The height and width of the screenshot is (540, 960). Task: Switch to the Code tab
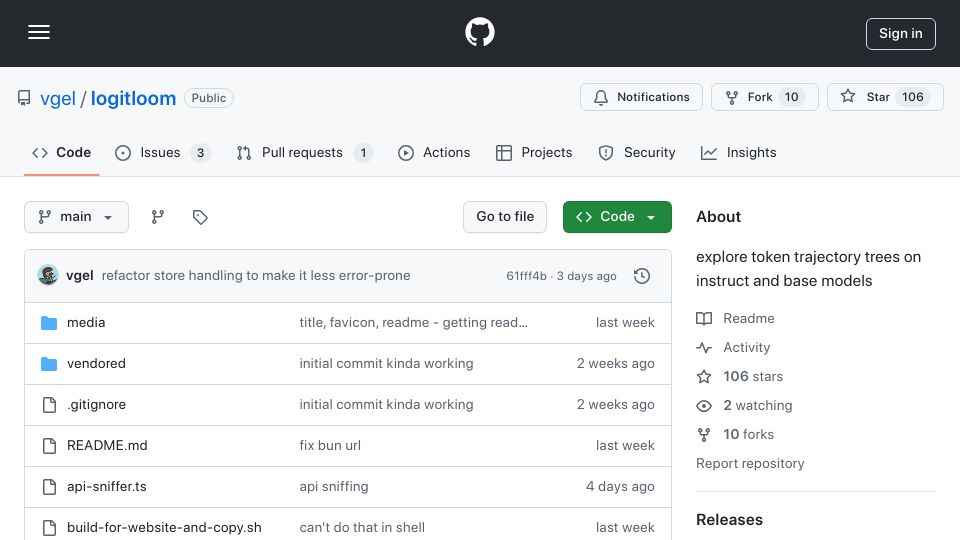coord(61,152)
